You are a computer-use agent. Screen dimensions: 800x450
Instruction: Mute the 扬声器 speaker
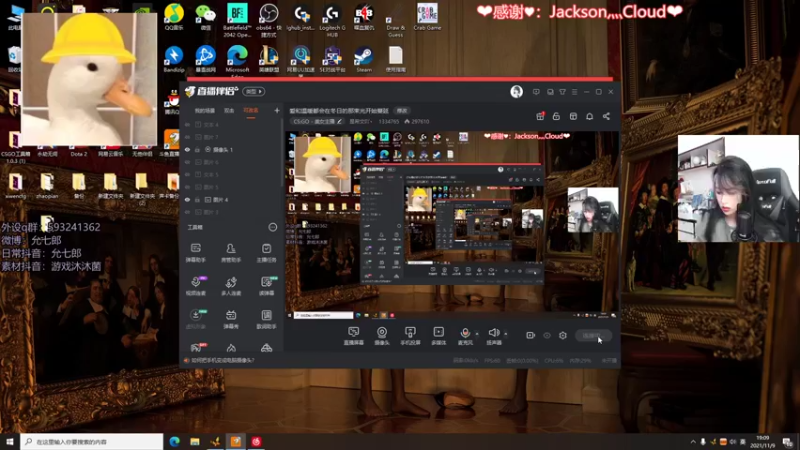tap(493, 336)
